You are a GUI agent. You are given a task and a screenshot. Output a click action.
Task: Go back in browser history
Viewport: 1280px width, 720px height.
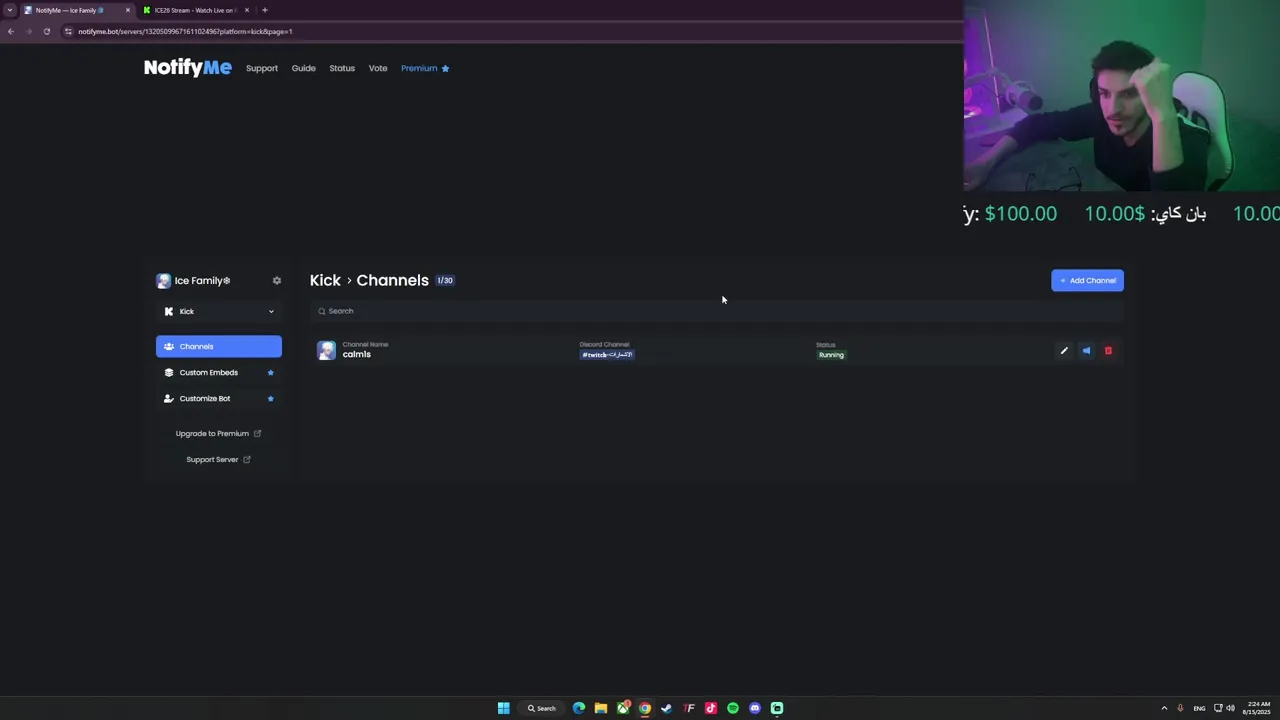10,31
